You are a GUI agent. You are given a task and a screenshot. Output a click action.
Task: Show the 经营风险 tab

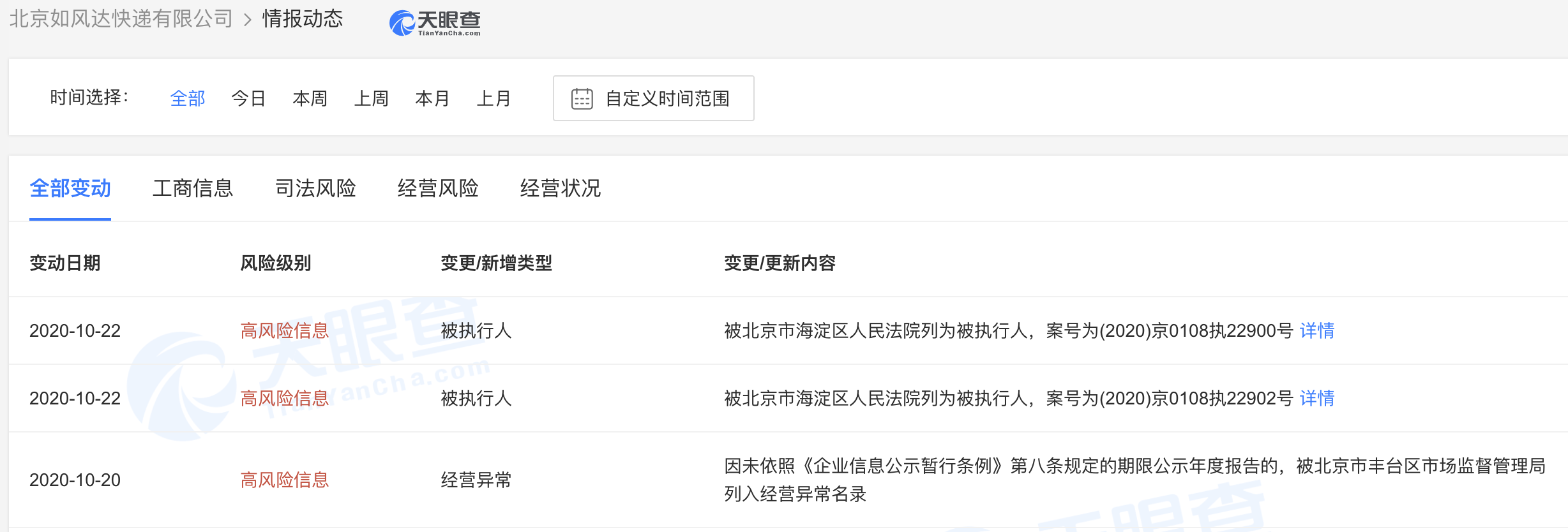438,189
